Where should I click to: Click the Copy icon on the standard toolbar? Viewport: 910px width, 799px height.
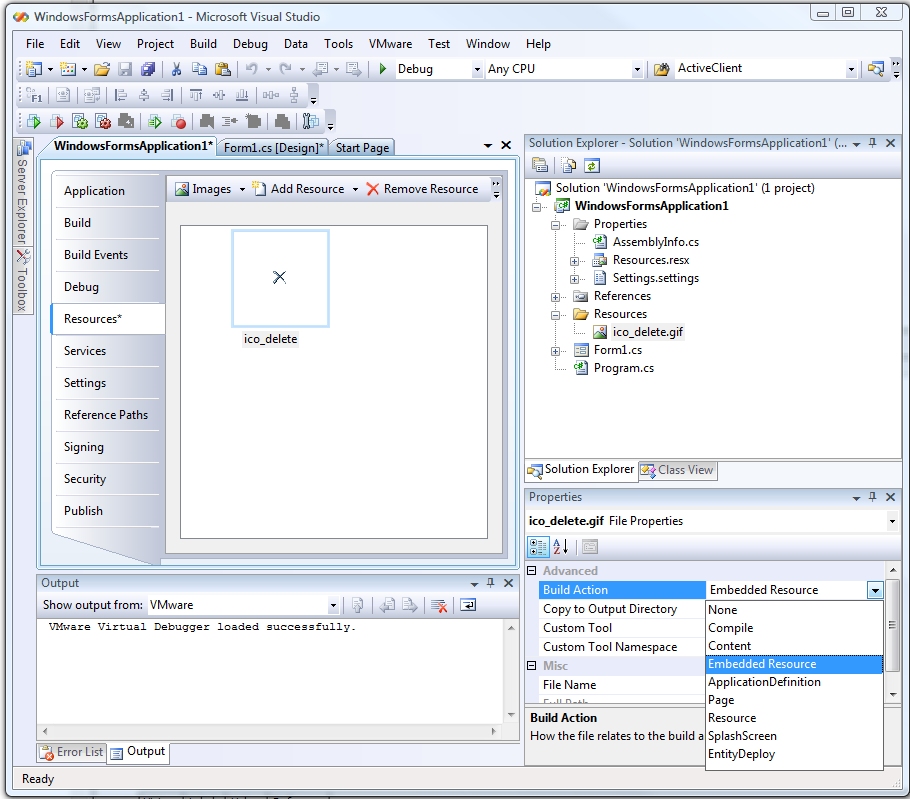click(201, 68)
